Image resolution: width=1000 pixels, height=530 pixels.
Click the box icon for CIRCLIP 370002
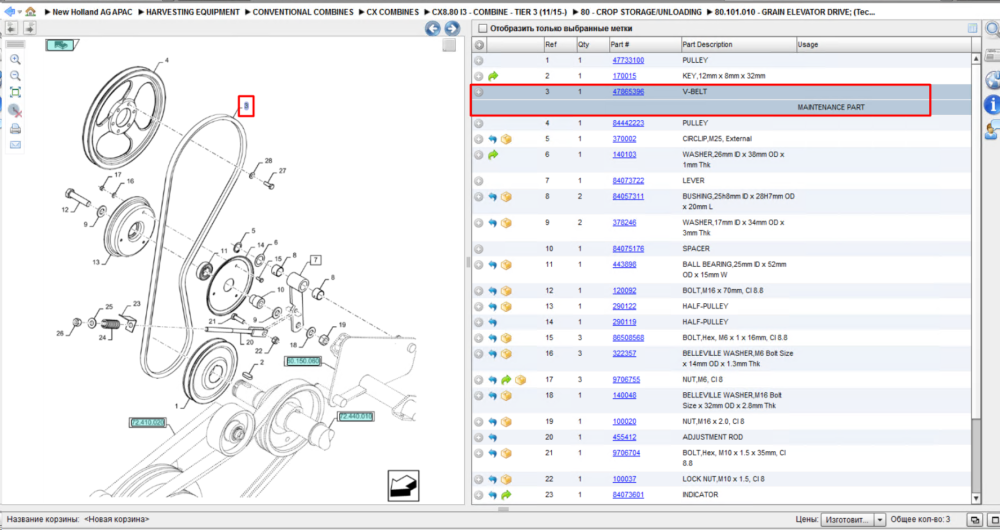(x=506, y=139)
